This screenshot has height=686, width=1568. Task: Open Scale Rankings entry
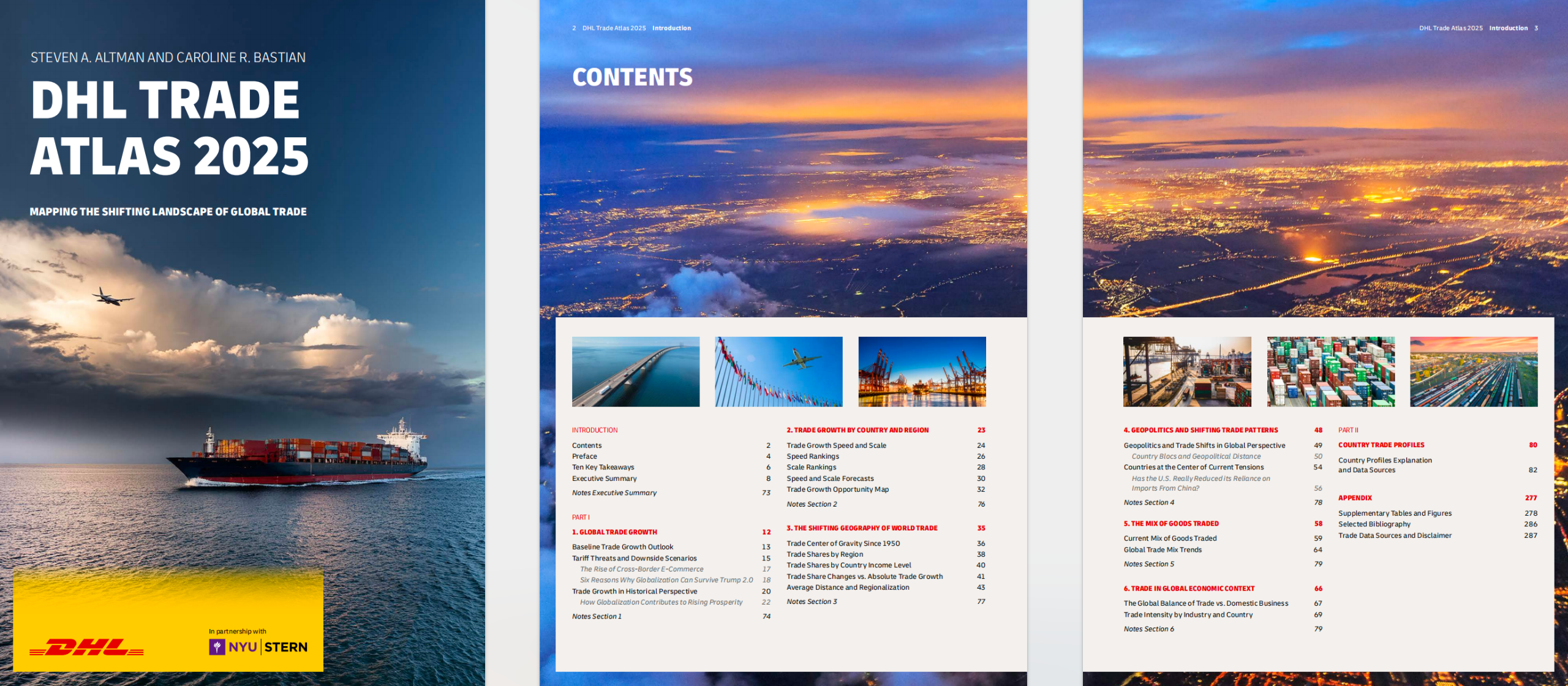[x=886, y=467]
